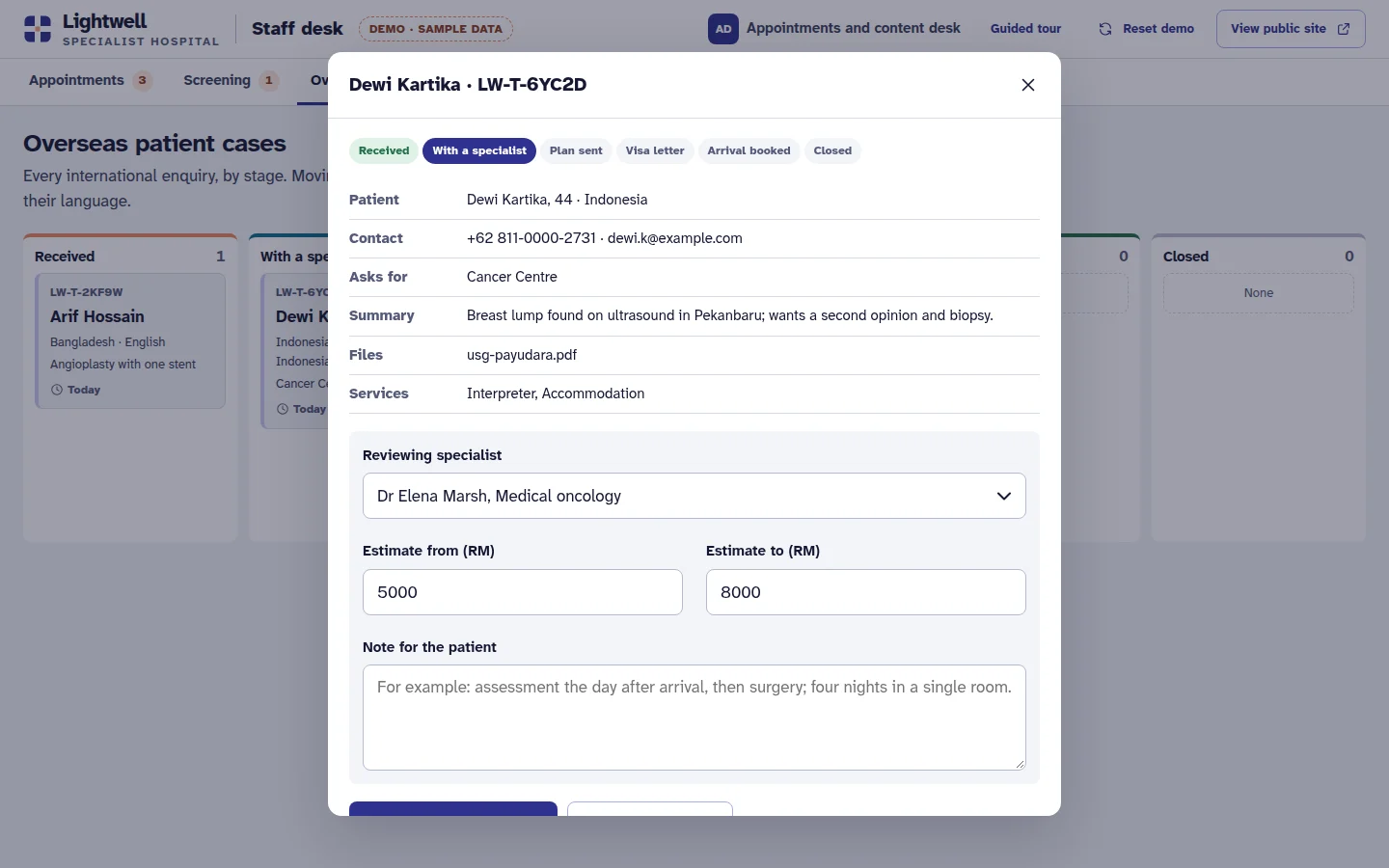
Task: Click the external link icon on View public site
Action: click(x=1344, y=29)
